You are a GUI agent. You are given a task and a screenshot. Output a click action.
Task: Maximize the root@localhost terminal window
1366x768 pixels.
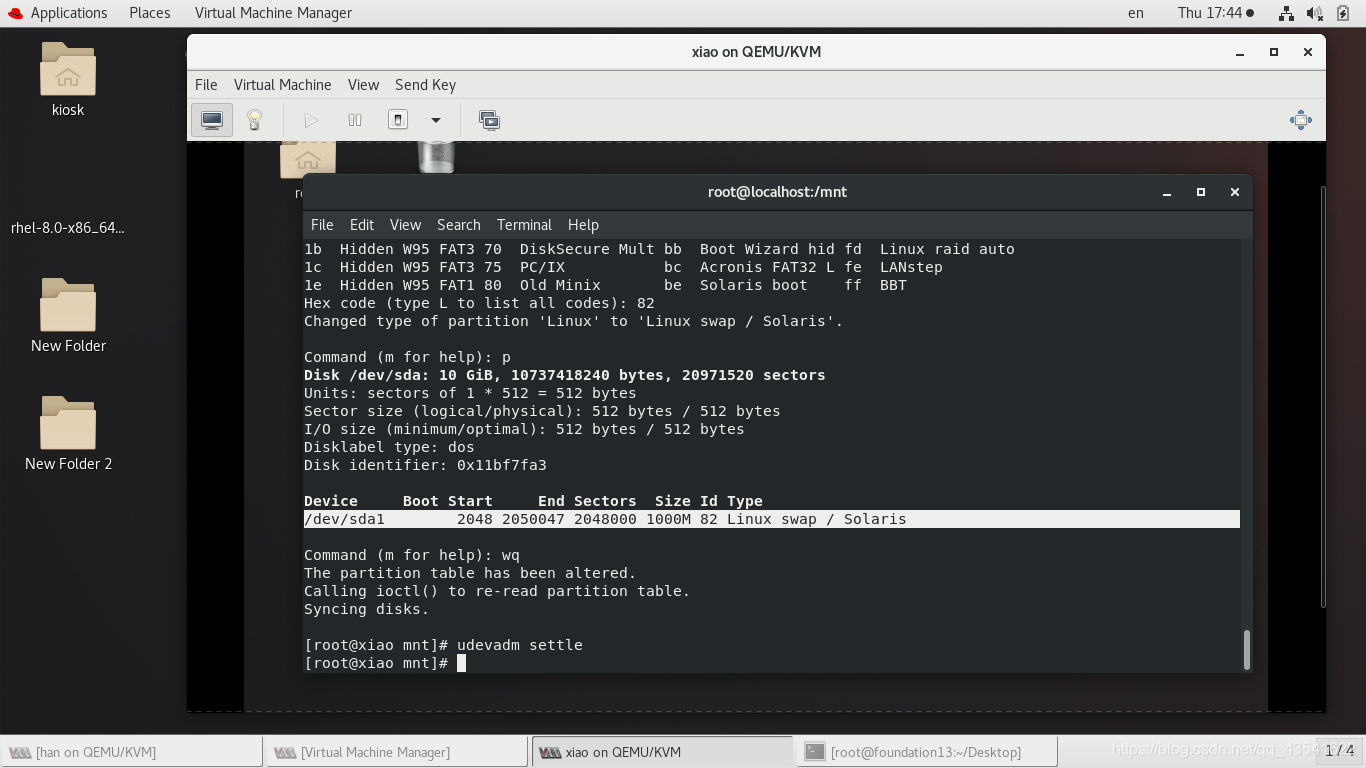1201,192
